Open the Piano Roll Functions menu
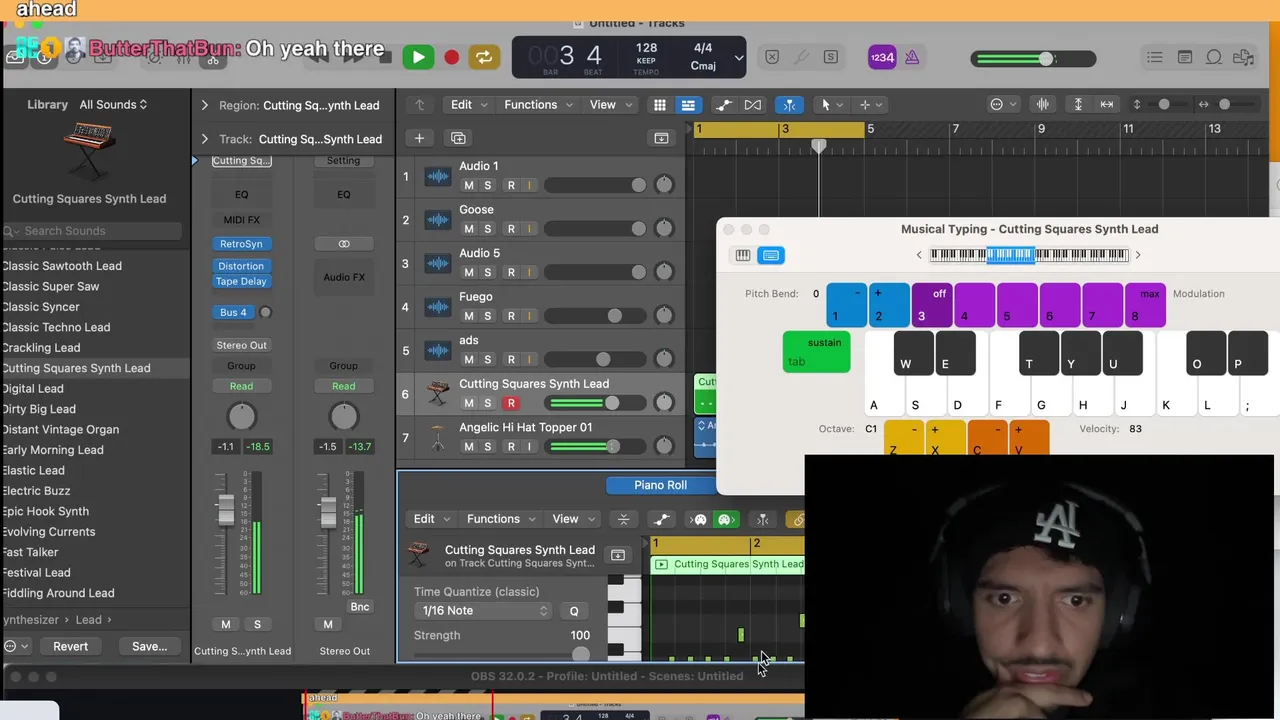Screen dimensions: 1280x720 pyautogui.click(x=500, y=519)
